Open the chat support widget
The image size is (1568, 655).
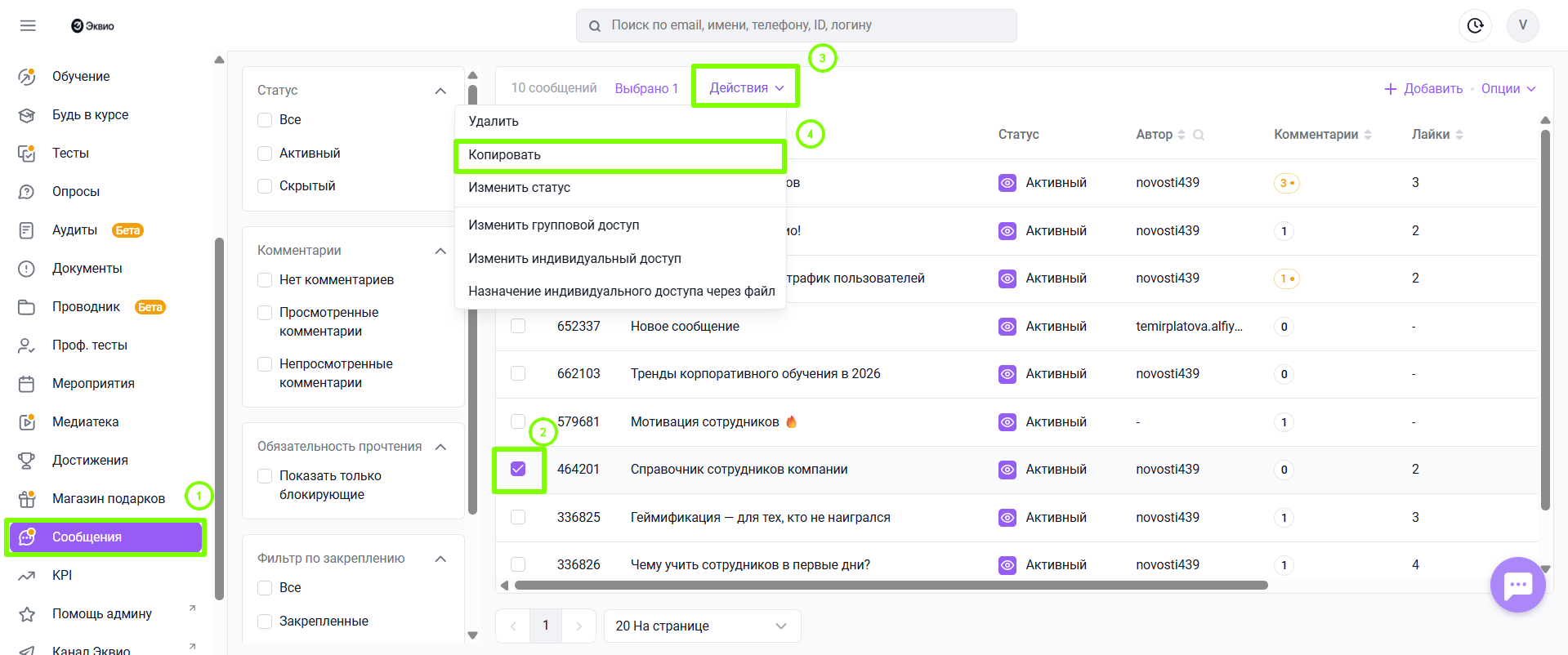pos(1517,585)
